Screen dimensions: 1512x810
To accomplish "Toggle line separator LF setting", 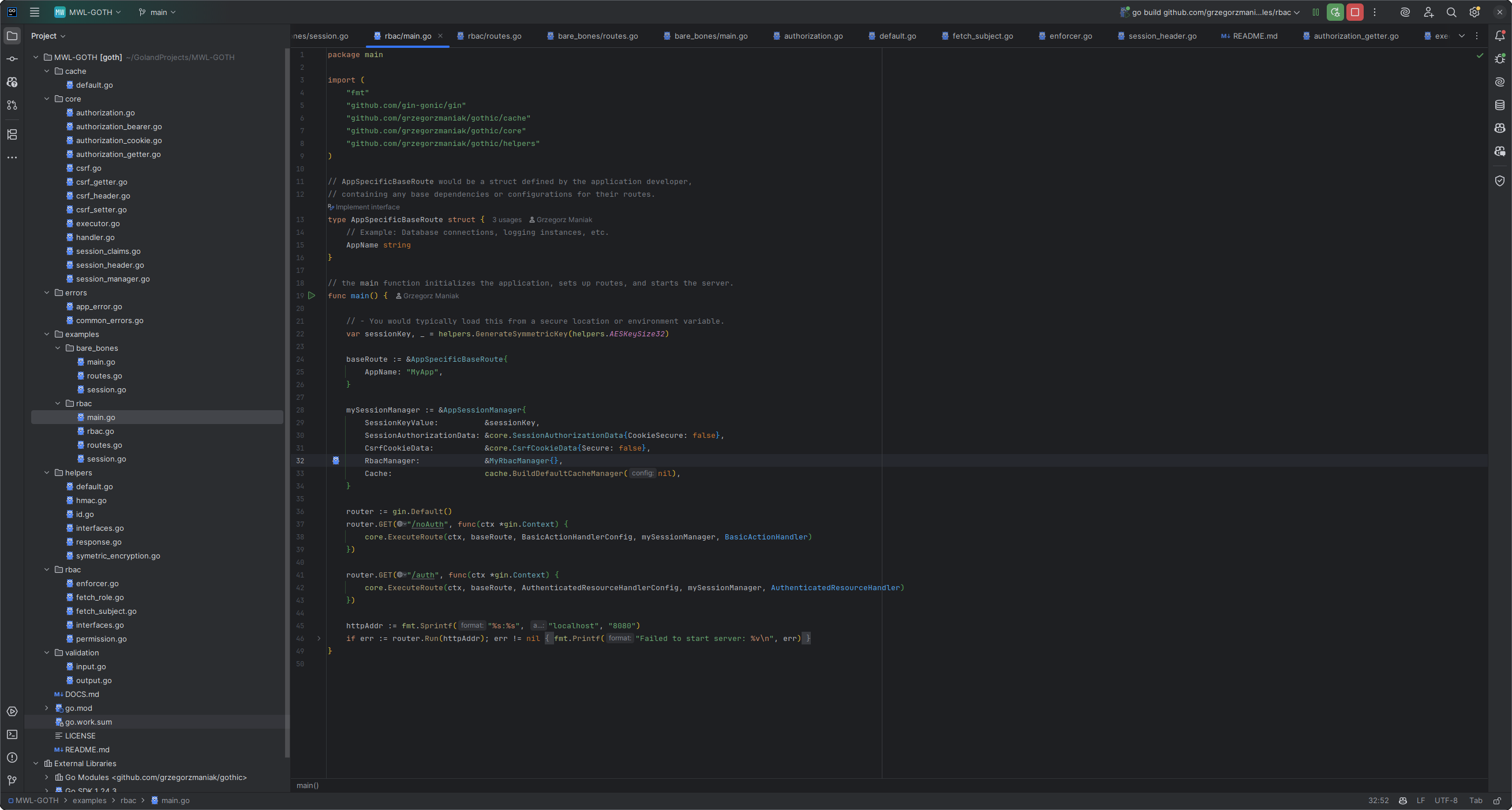I will [1420, 801].
